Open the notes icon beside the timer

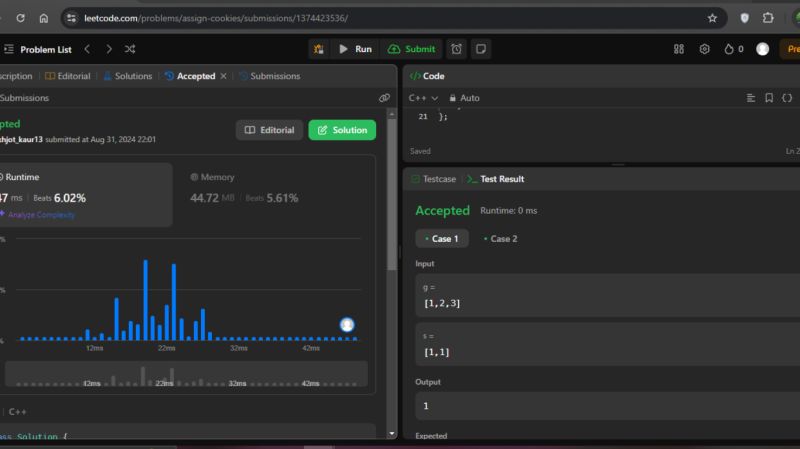pos(481,49)
